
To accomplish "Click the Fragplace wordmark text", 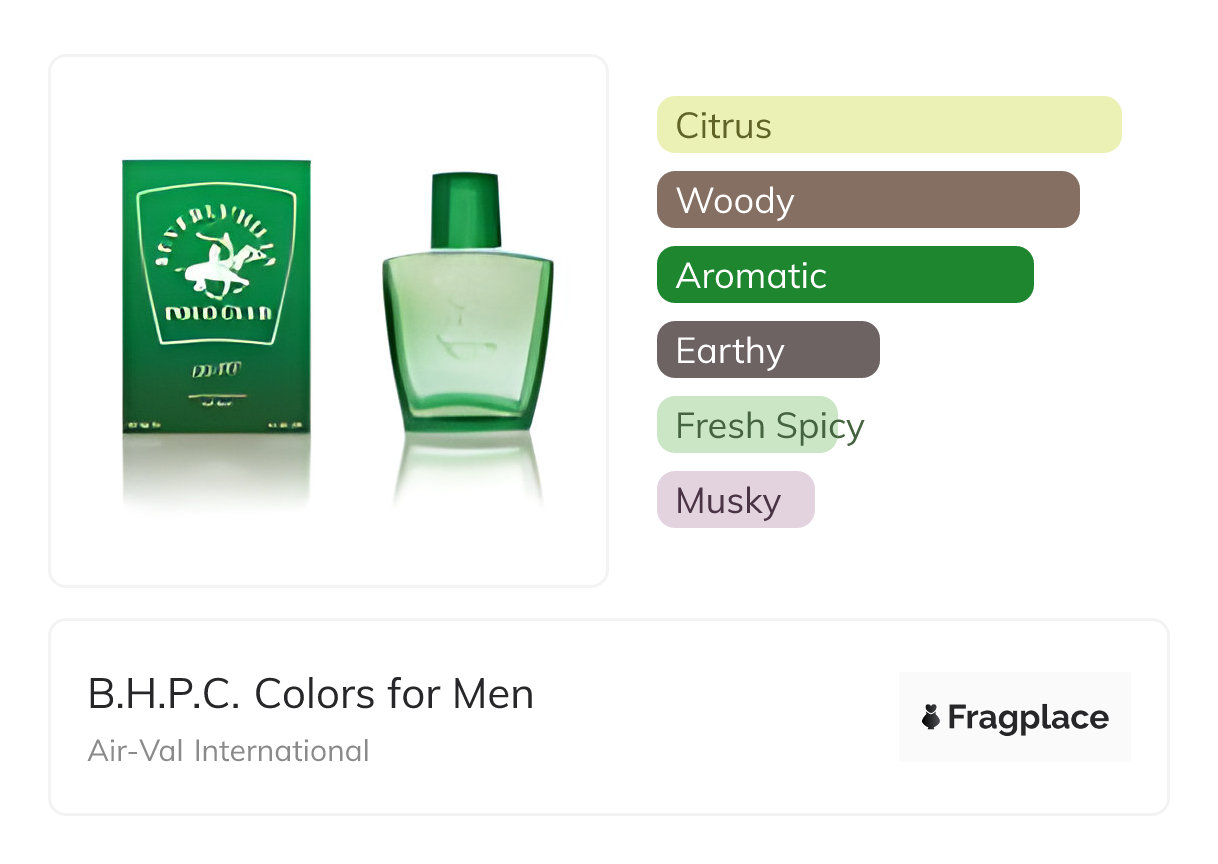I will (x=1028, y=717).
